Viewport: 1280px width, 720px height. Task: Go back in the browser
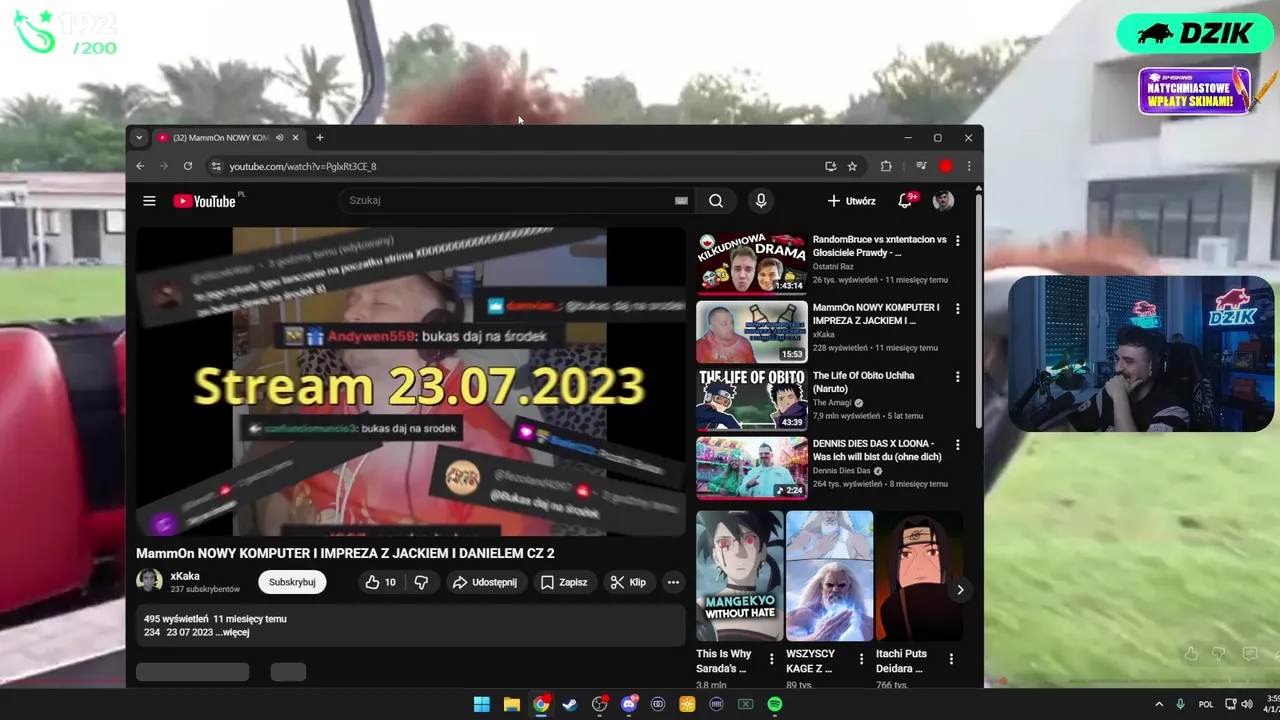point(140,166)
